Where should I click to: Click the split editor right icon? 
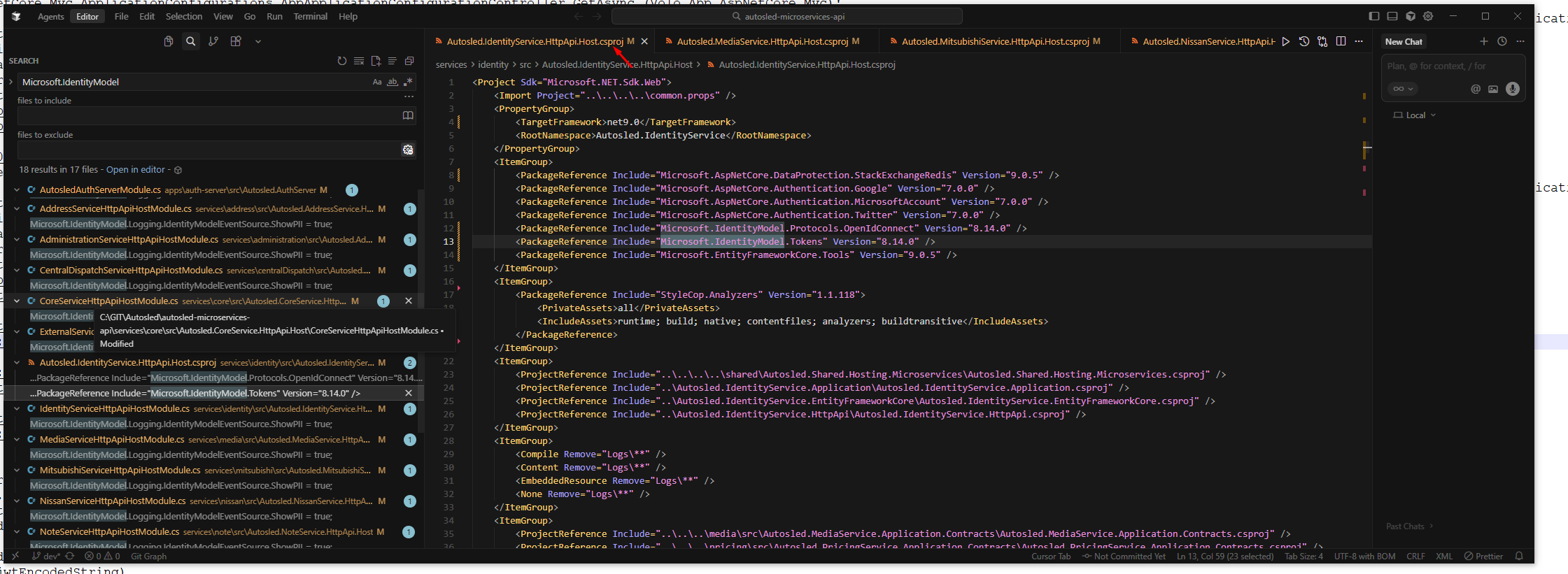[x=1341, y=41]
